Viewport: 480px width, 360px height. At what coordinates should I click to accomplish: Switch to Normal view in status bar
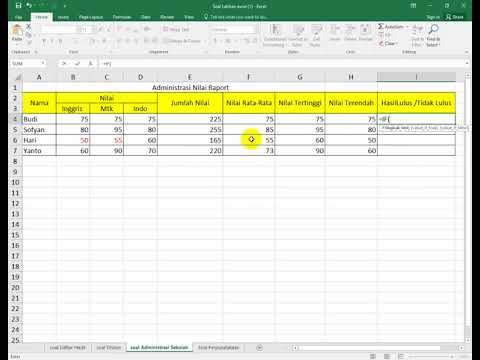(373, 357)
